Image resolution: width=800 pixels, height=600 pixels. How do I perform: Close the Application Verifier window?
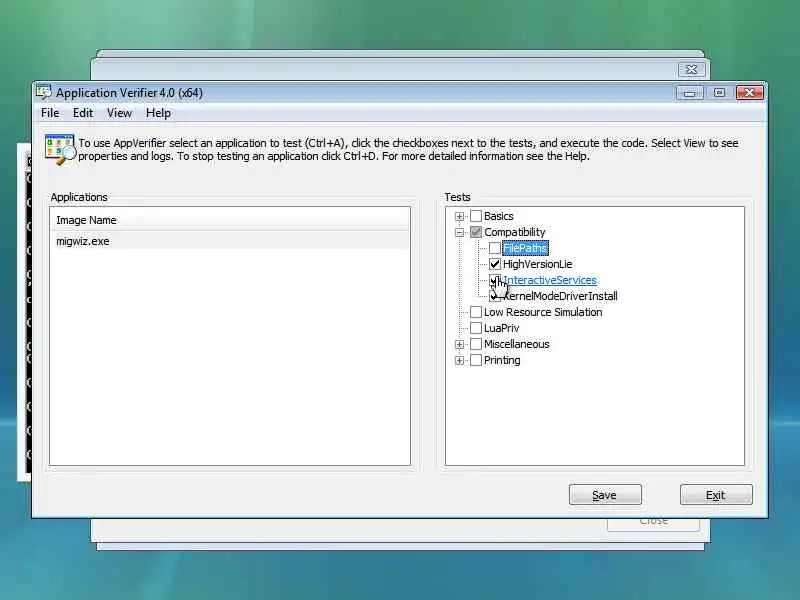[749, 93]
